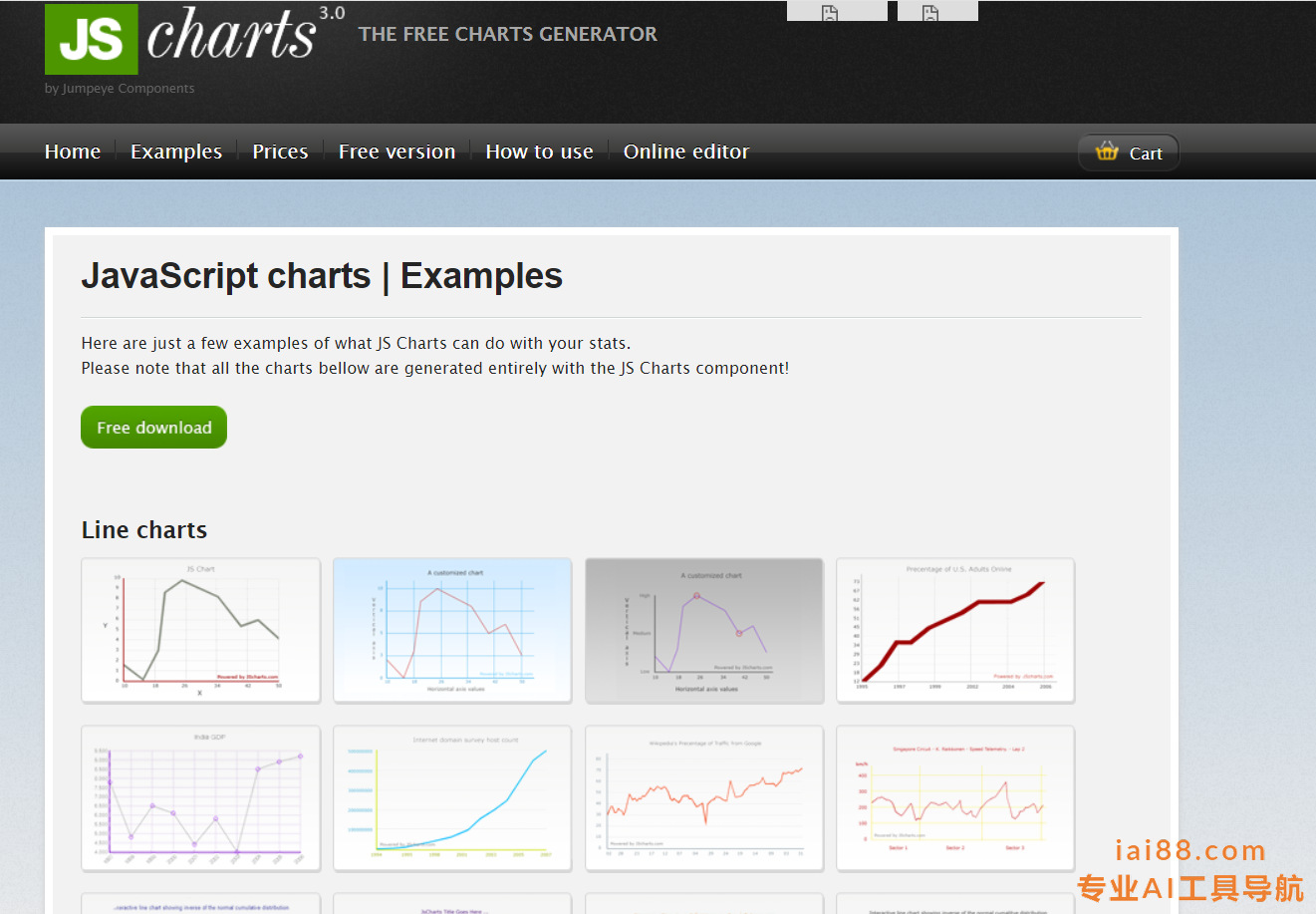
Task: Click the 'by Jumpeye Components' text
Action: pos(120,89)
